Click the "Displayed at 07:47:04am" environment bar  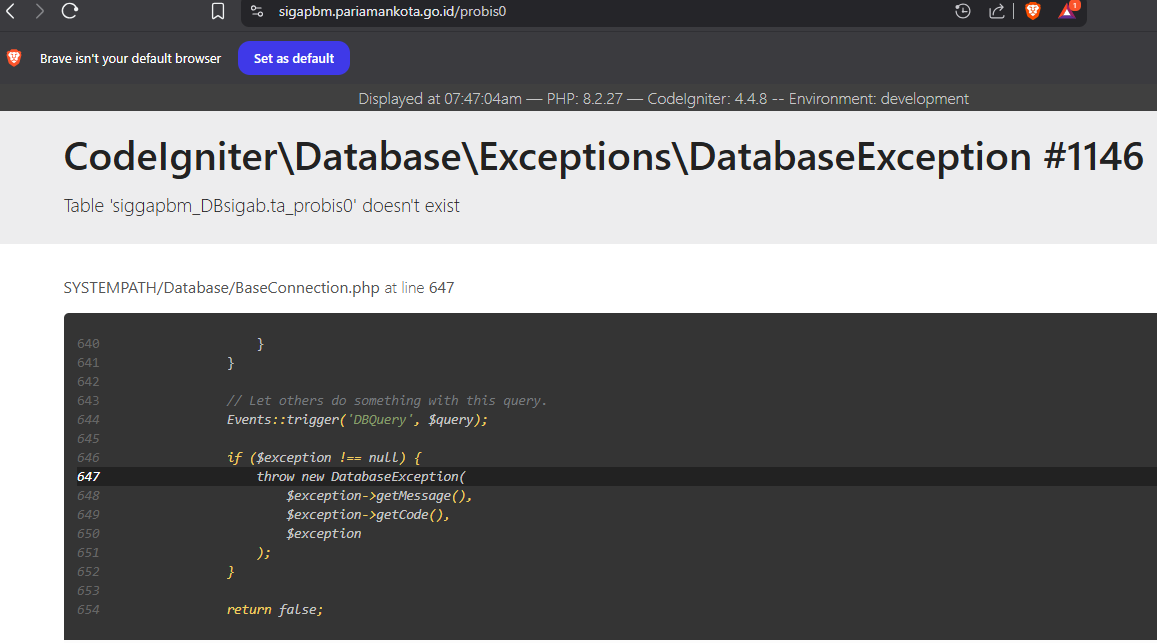[x=663, y=99]
